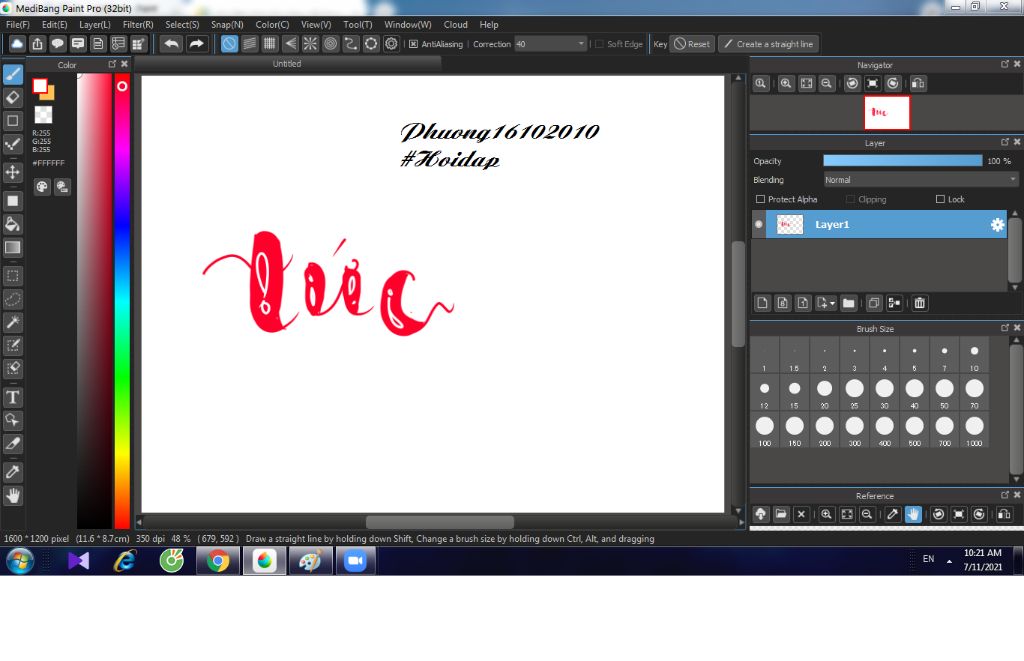Select the Magic Wand tool
Screen dimensions: 1024x661
(x=12, y=322)
